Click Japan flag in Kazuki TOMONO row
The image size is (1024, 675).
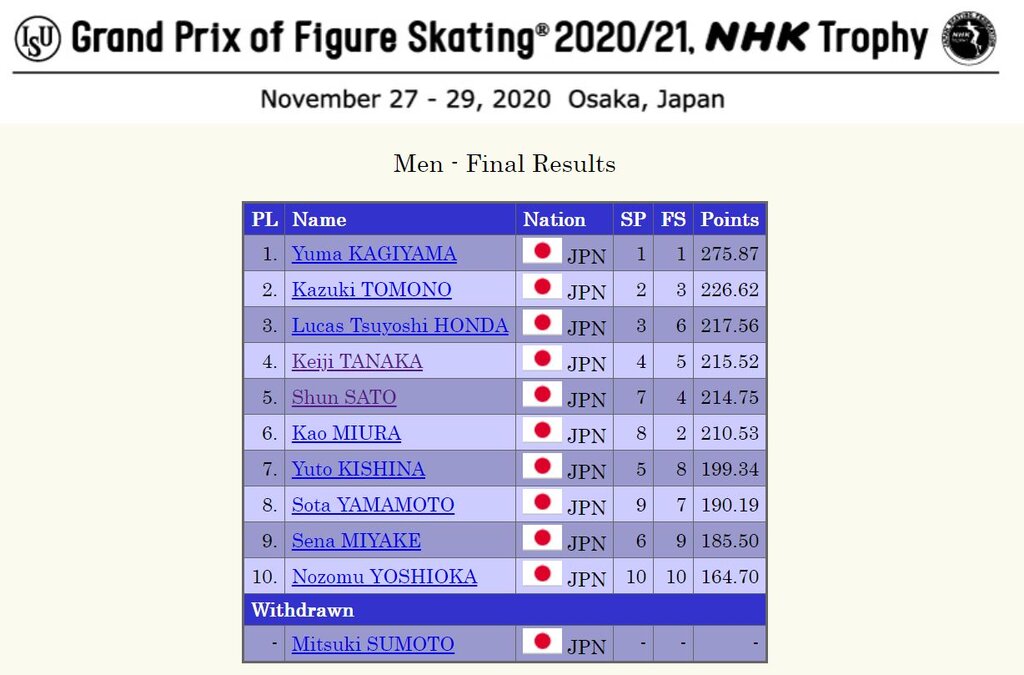point(542,287)
